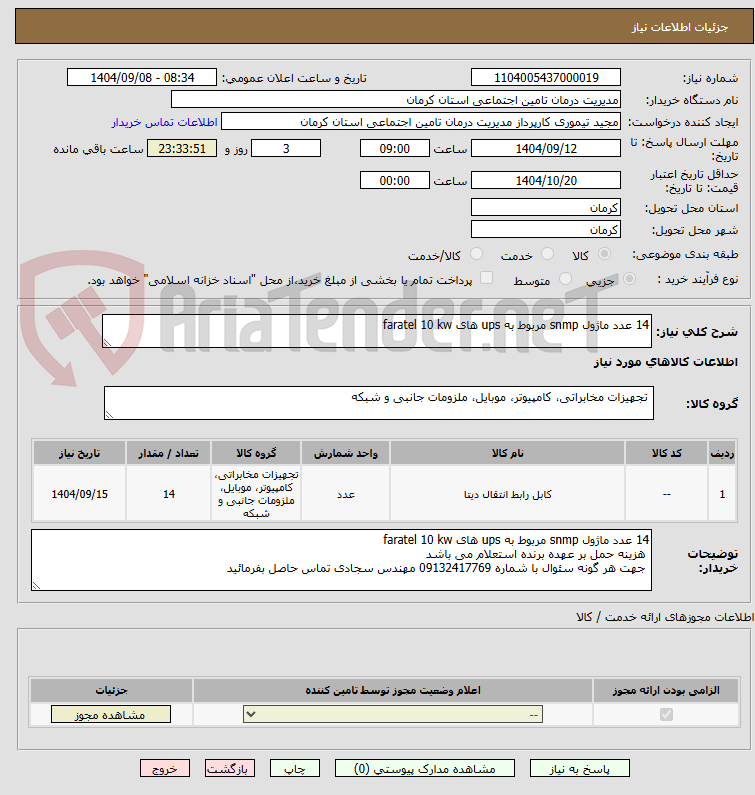
Task: Select the خدمت radio button
Action: [x=547, y=254]
